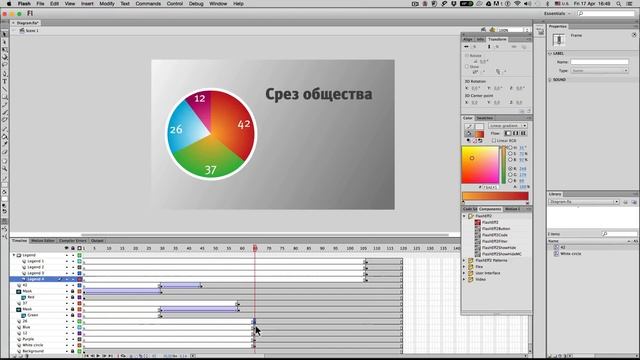
Task: Collapse the LABEL section in Properties
Action: (x=550, y=53)
